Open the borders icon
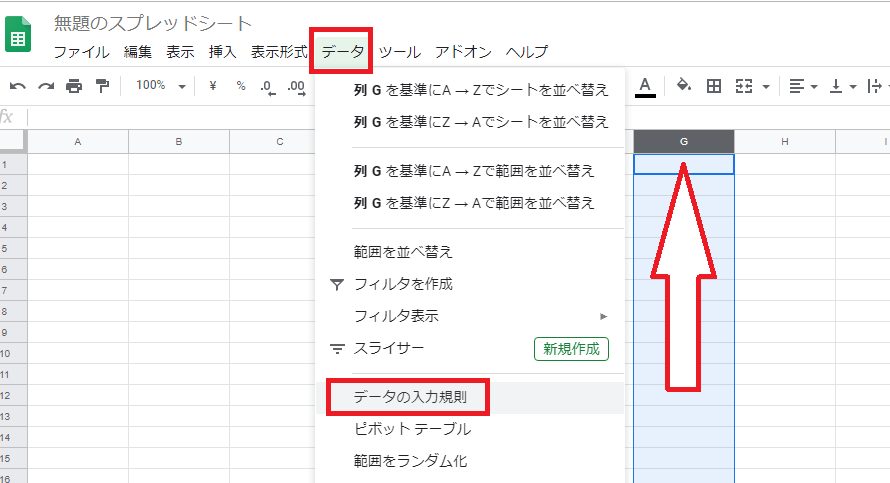 point(713,86)
